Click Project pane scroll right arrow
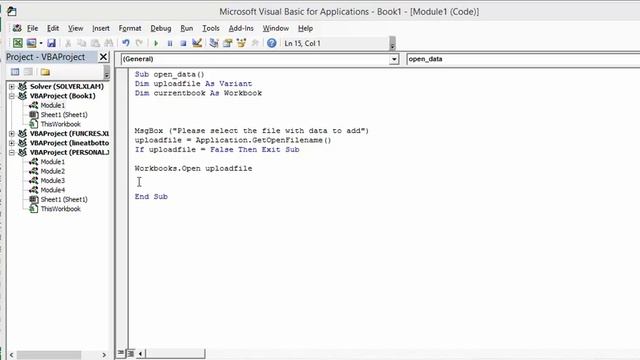Screen dimensions: 640x360 coord(104,355)
